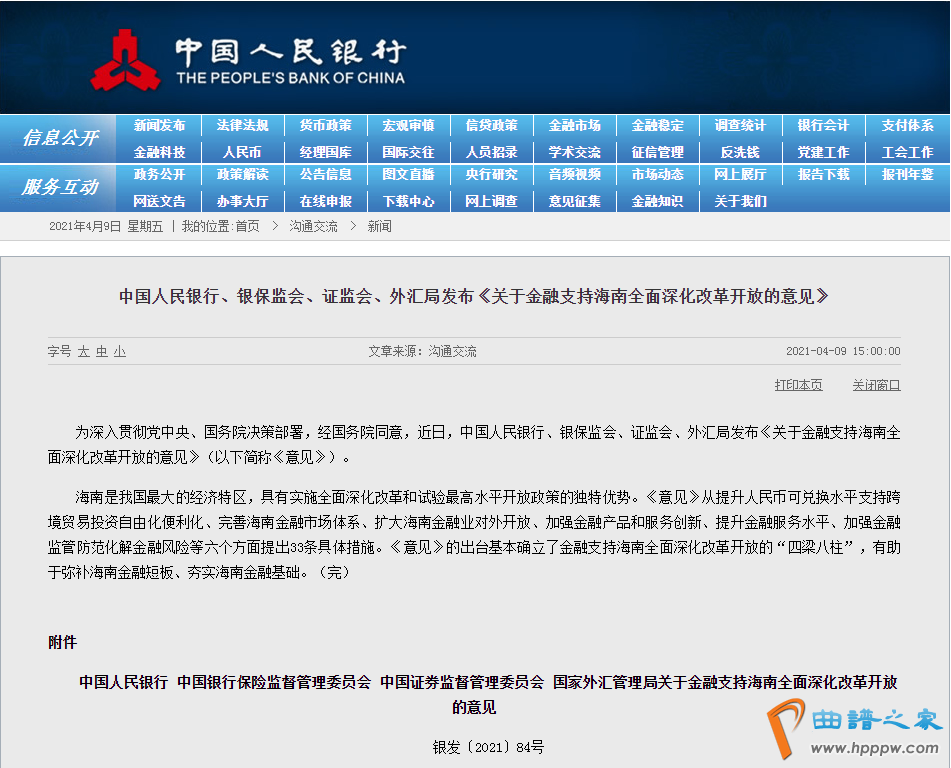Navigate to 反洗钱 section

pyautogui.click(x=740, y=152)
